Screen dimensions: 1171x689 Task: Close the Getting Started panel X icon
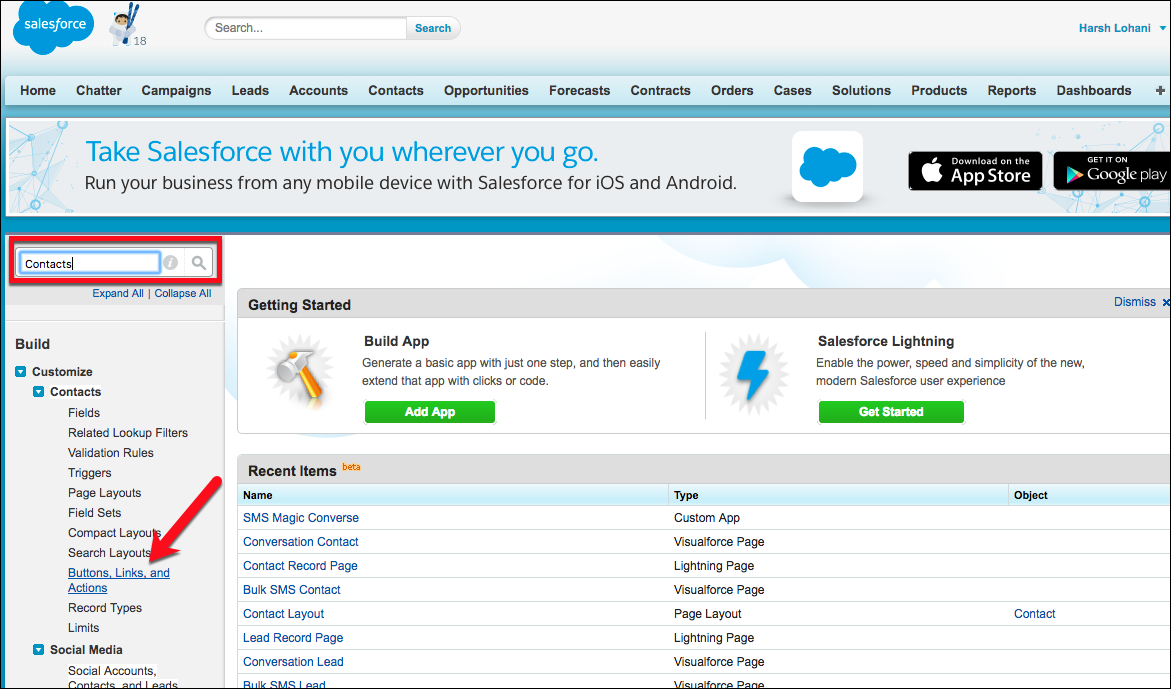pos(1166,302)
